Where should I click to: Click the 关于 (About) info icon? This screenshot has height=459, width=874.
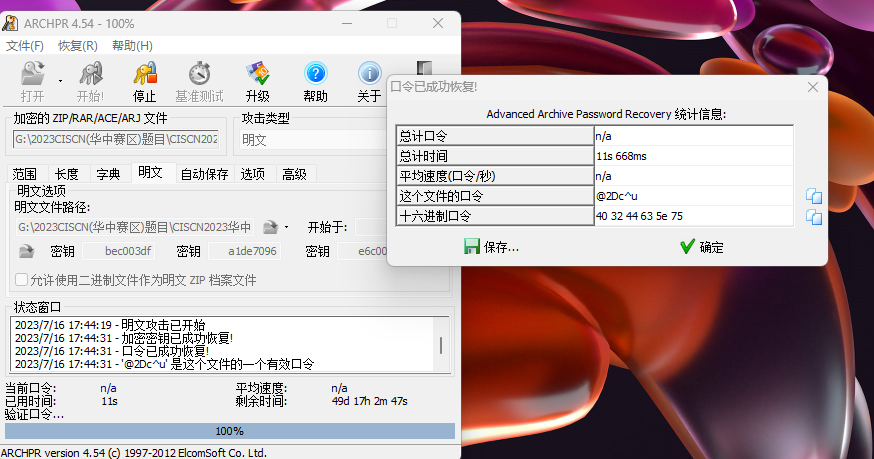369,73
